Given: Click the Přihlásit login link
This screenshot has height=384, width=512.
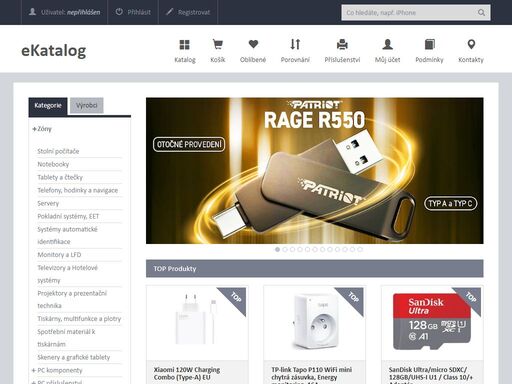Looking at the screenshot, I should [133, 12].
